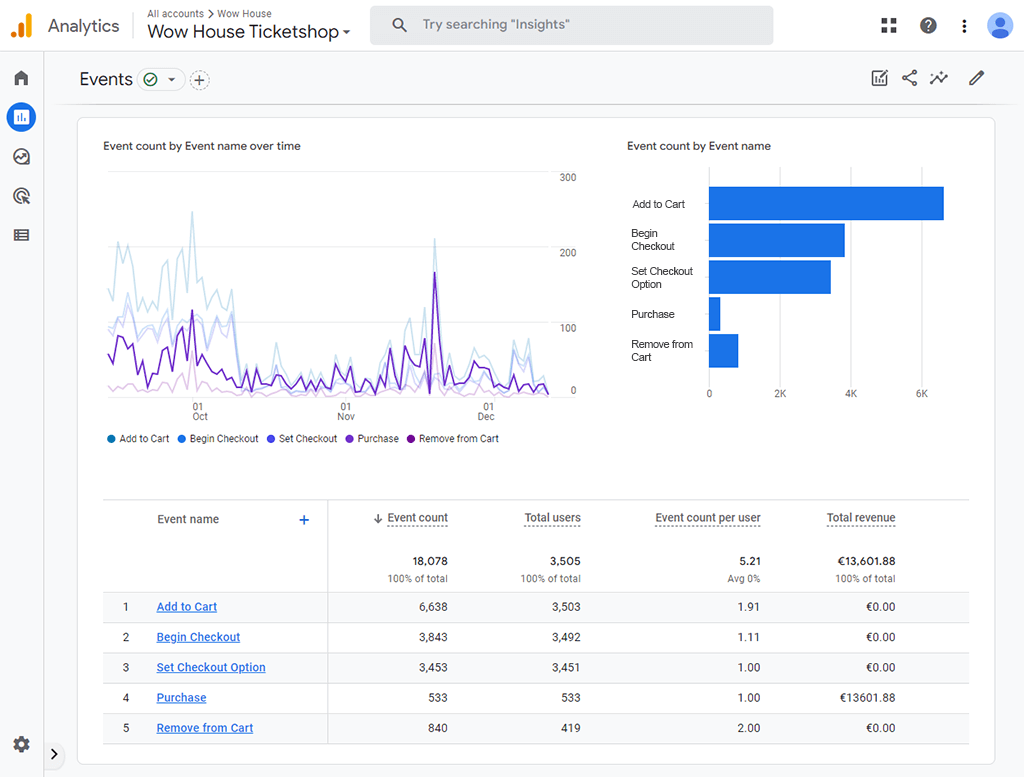Viewport: 1024px width, 777px height.
Task: Open Wow House Ticketshop property dropdown
Action: pyautogui.click(x=248, y=32)
